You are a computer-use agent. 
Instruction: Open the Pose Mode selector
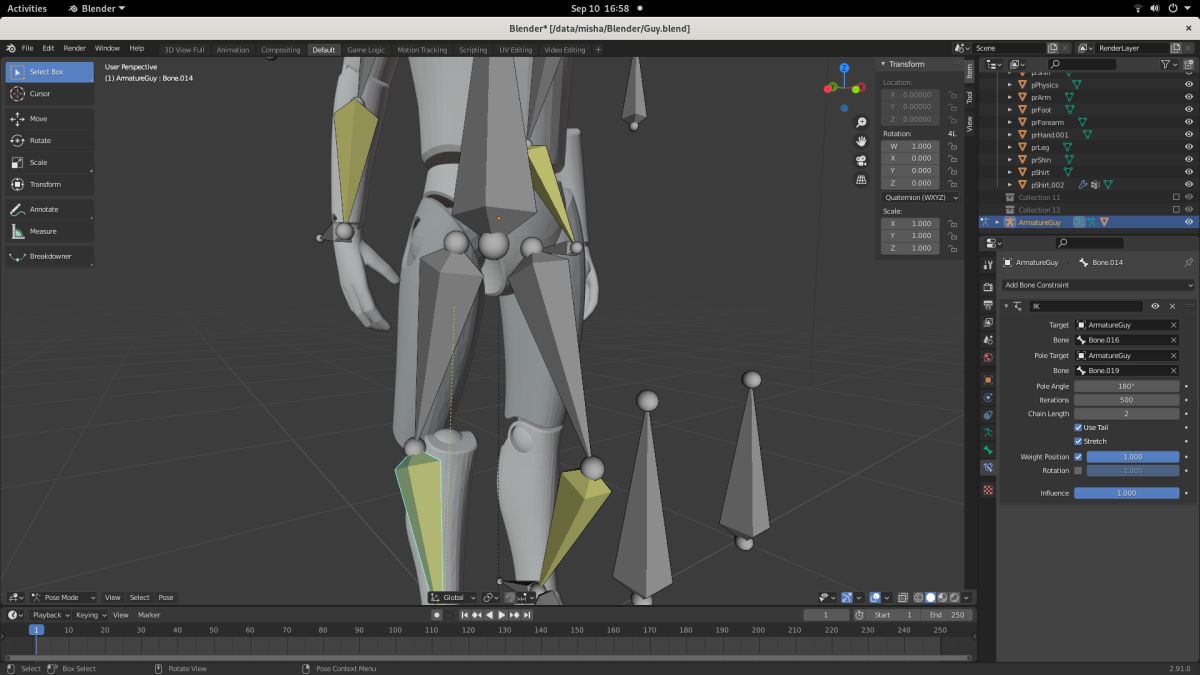pos(62,598)
